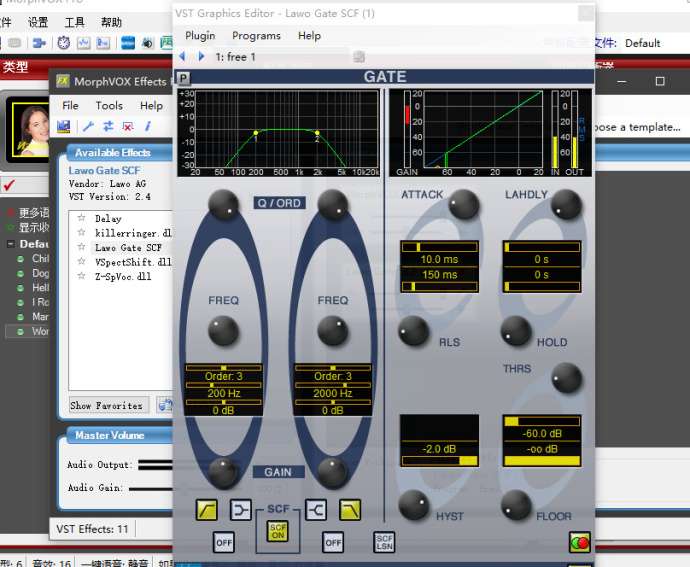Open the Plugin menu
This screenshot has height=567, width=690.
tap(200, 36)
